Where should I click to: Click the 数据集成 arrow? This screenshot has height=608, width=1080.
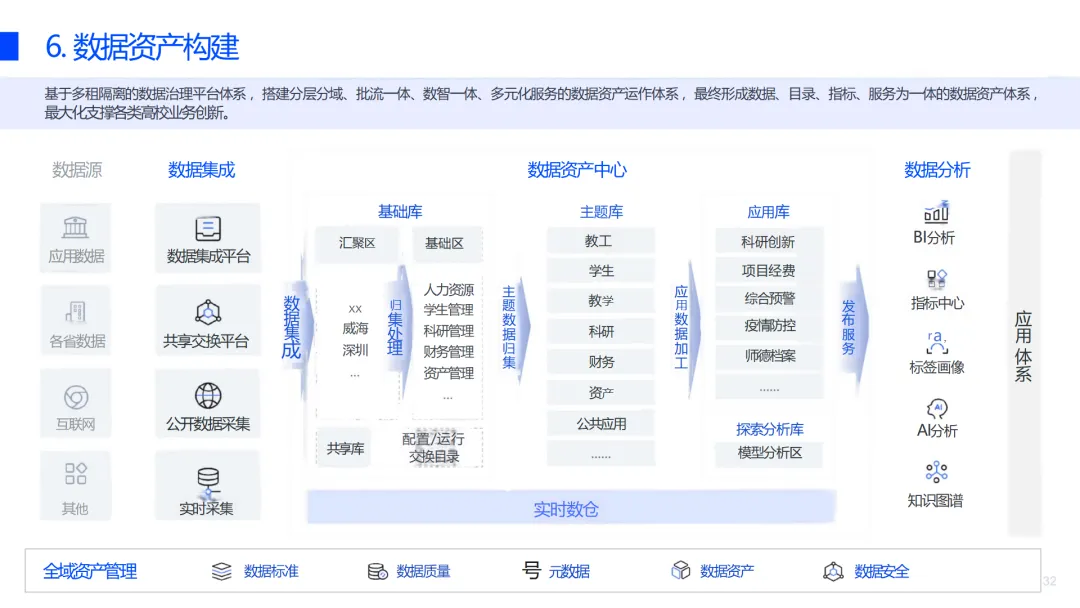tap(296, 328)
